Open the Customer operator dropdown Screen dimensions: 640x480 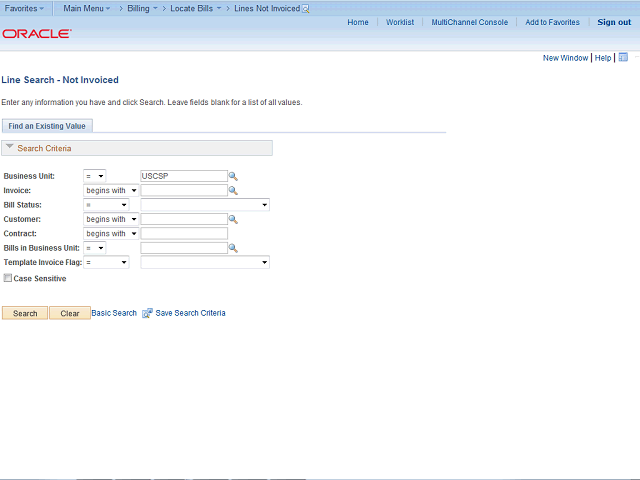coord(111,219)
